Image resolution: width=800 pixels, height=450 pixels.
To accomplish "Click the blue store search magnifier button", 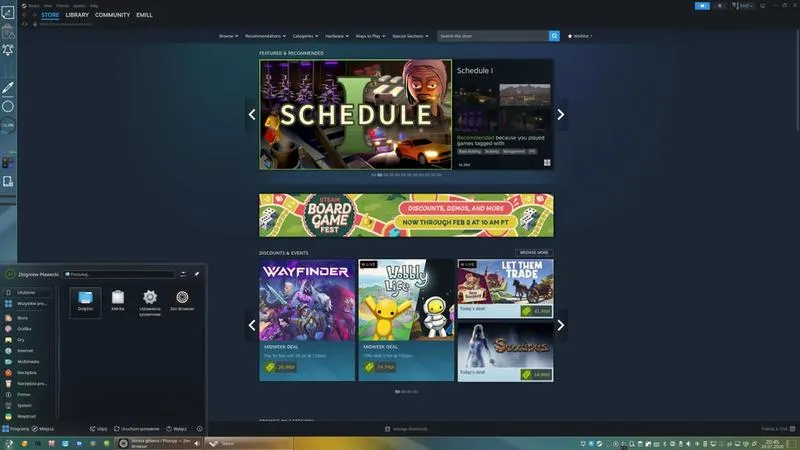I will [x=554, y=36].
